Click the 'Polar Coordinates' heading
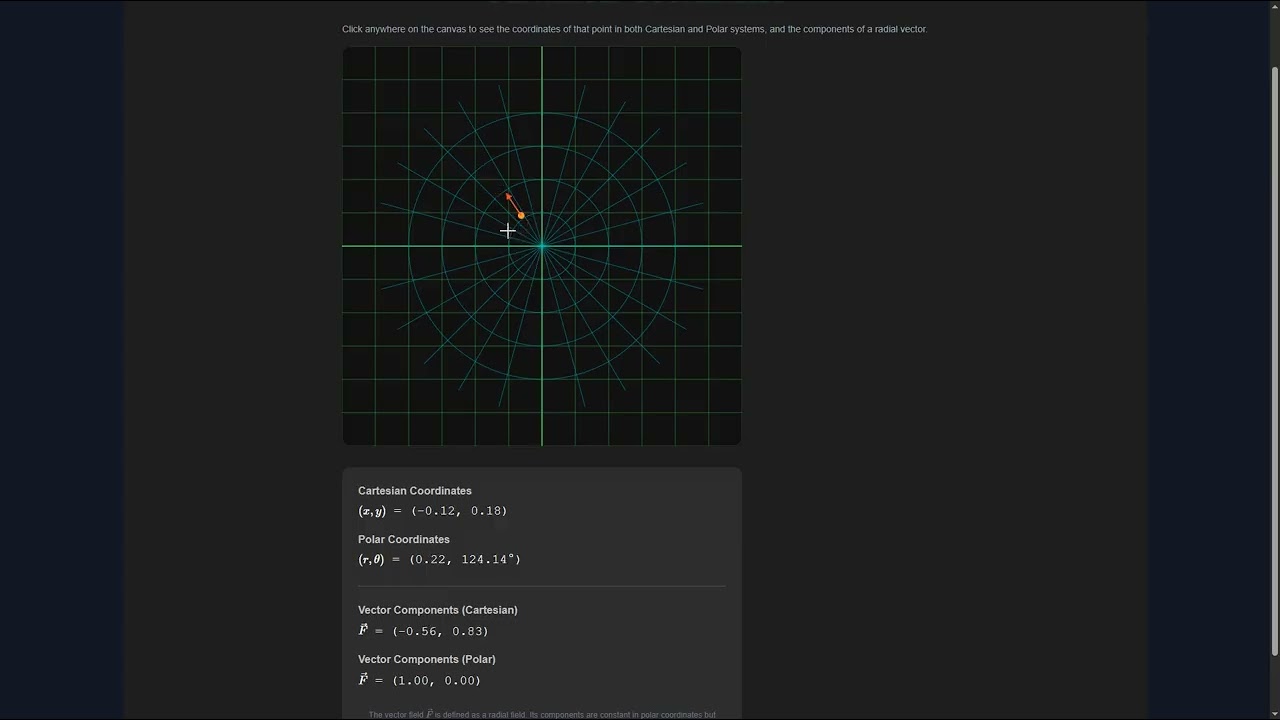 [x=404, y=540]
